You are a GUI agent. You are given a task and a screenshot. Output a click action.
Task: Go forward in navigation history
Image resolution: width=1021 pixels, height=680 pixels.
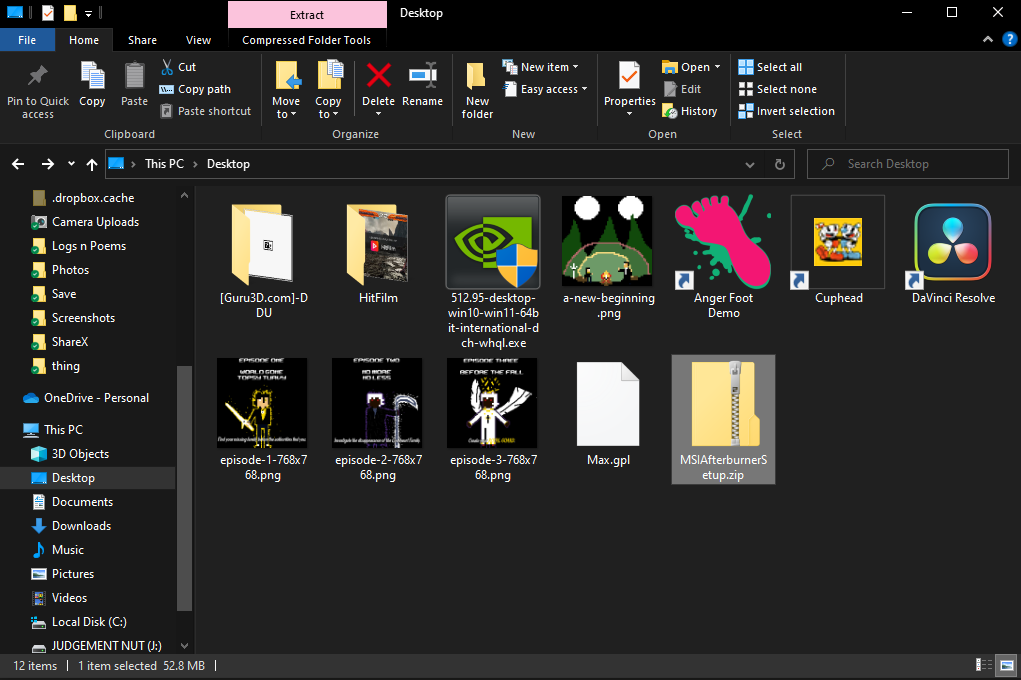coord(48,164)
